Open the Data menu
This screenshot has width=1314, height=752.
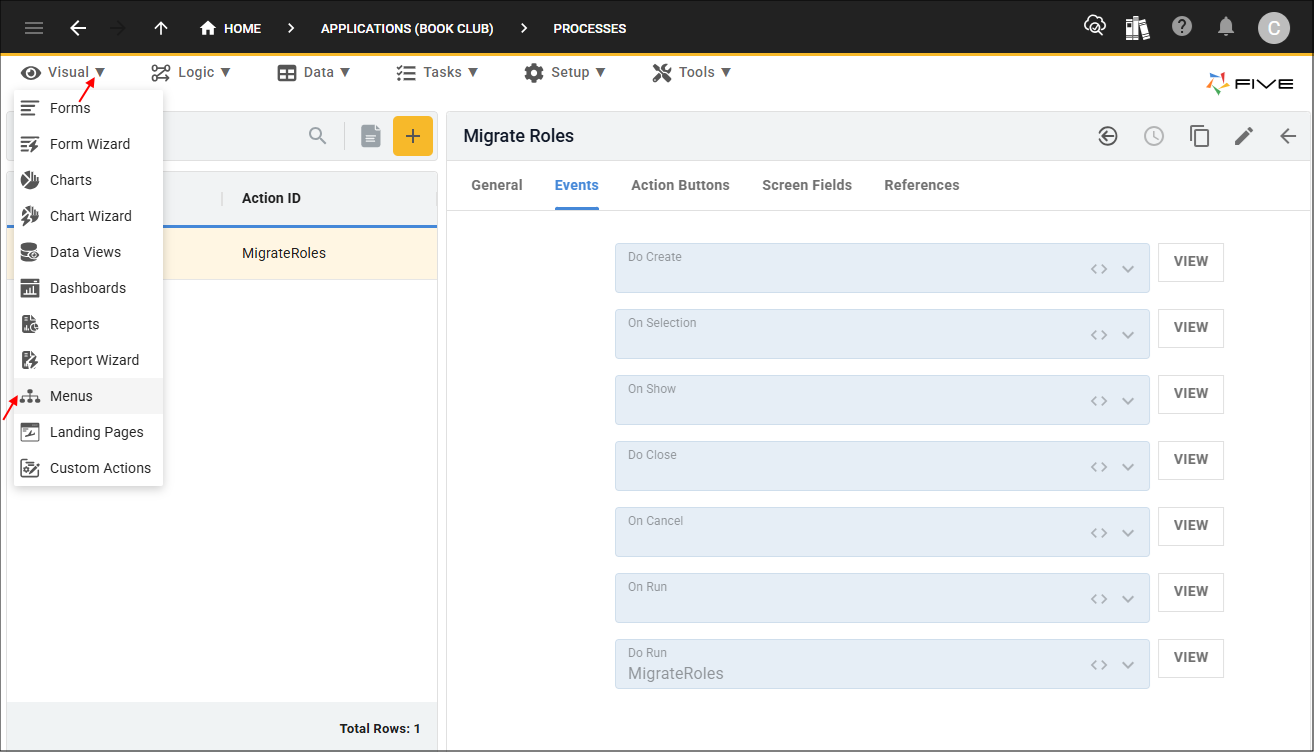pos(314,72)
